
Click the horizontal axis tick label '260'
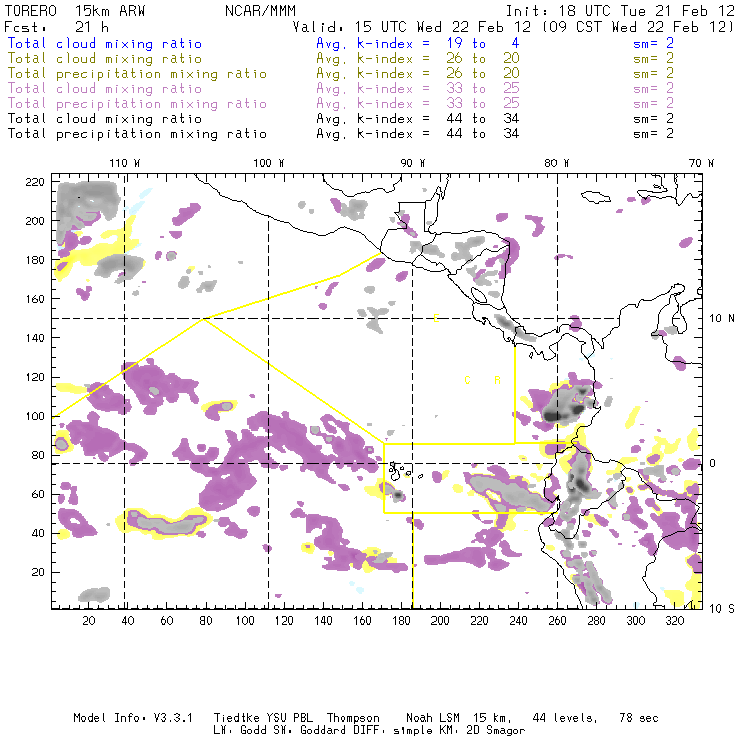[557, 621]
